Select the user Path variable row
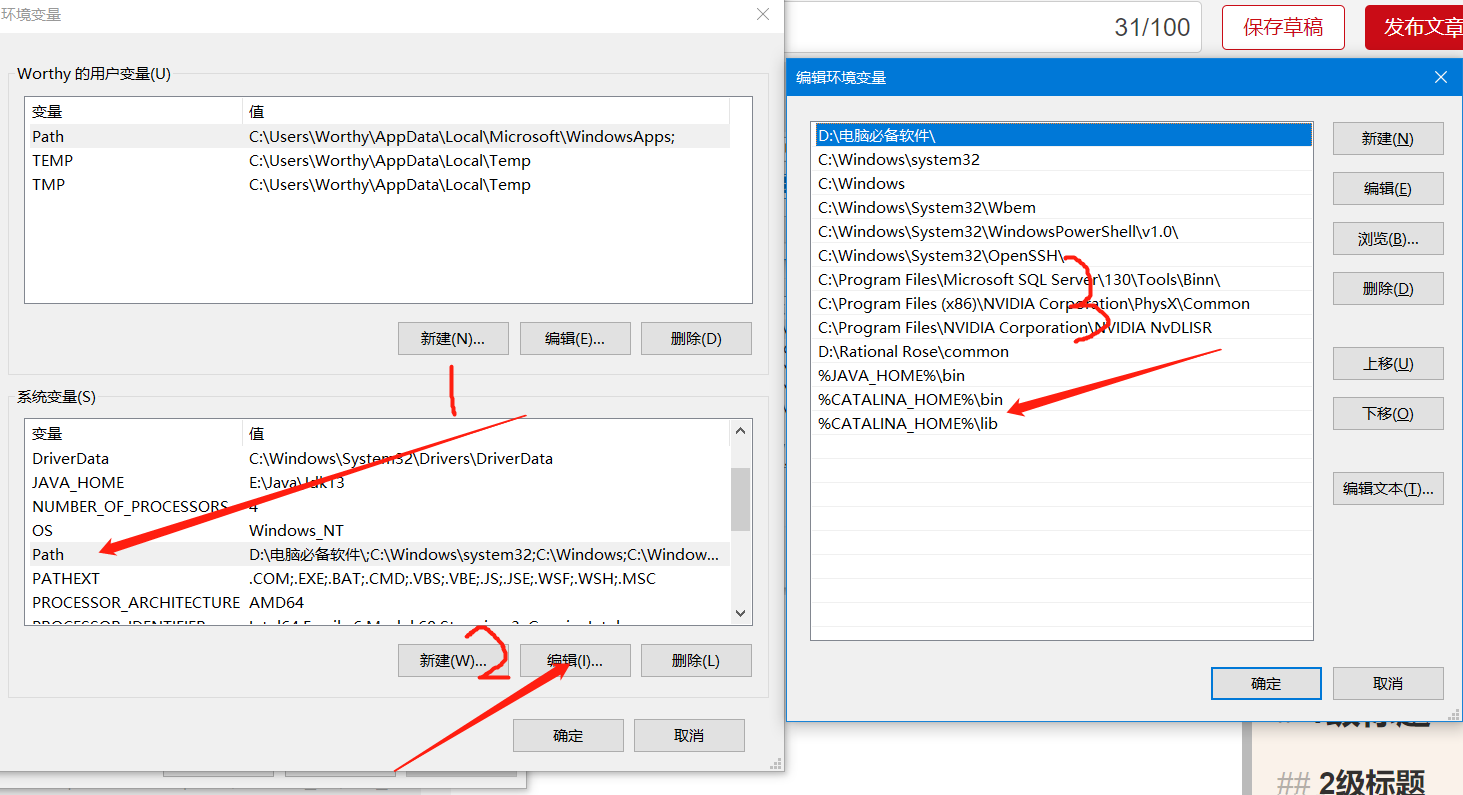Image resolution: width=1463 pixels, height=795 pixels. coord(378,137)
